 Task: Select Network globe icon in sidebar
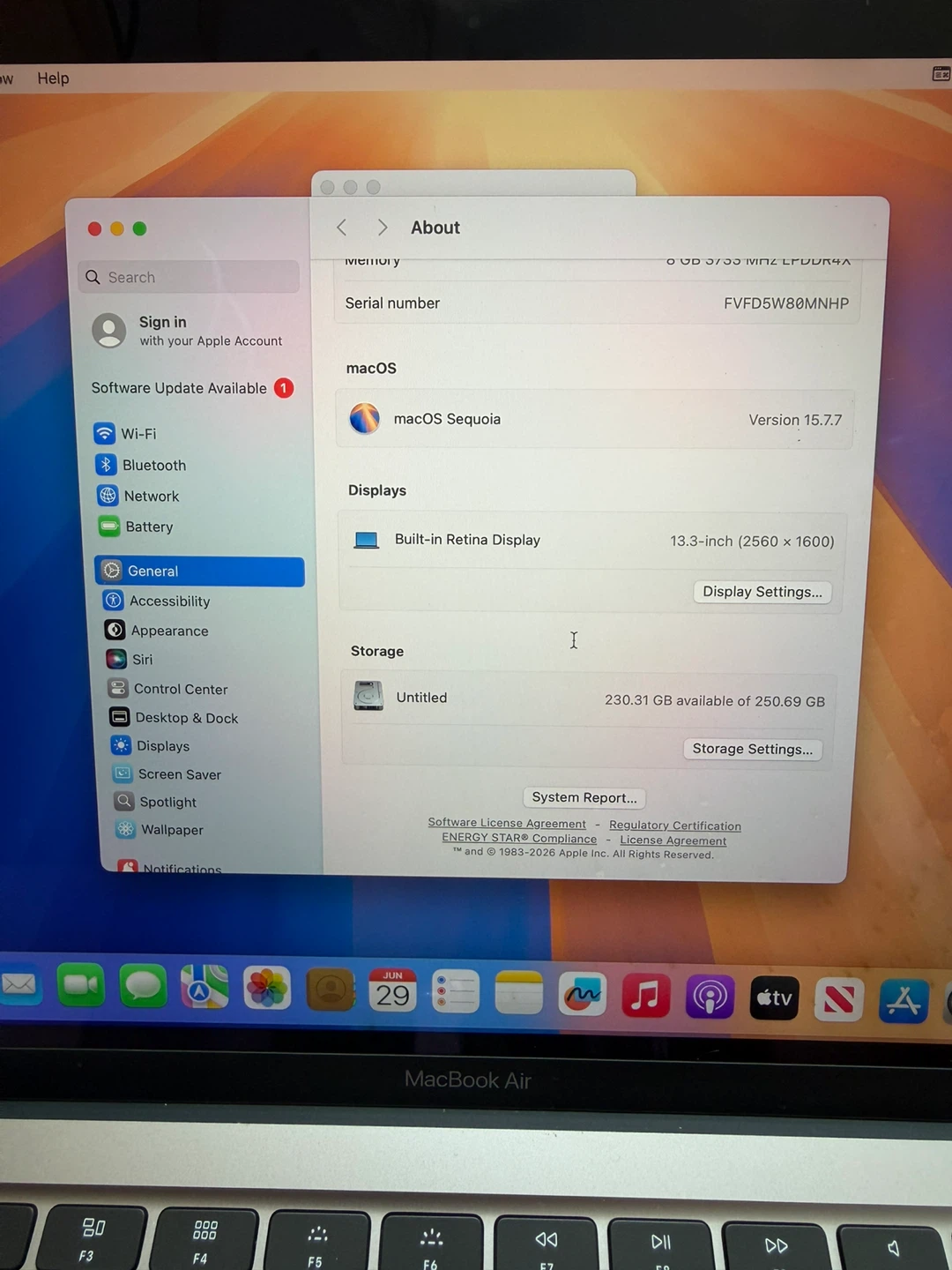(108, 496)
